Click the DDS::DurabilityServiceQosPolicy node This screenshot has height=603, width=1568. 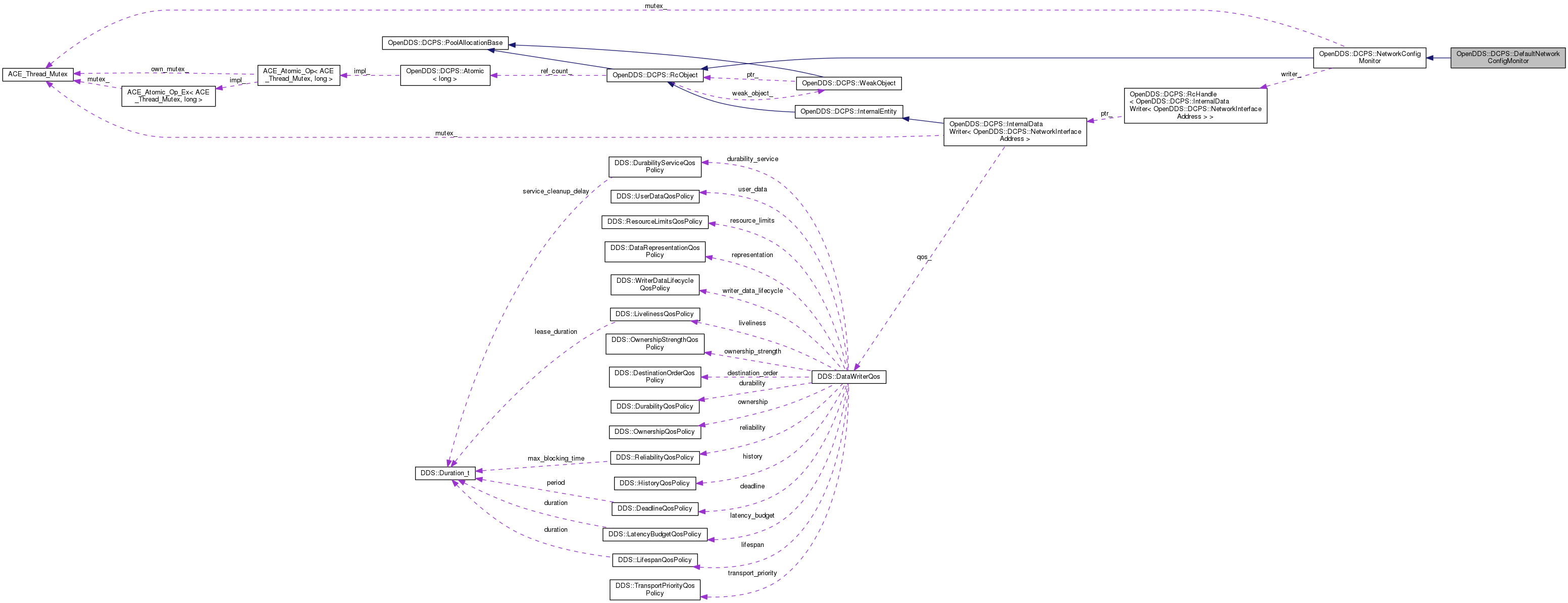coord(655,167)
